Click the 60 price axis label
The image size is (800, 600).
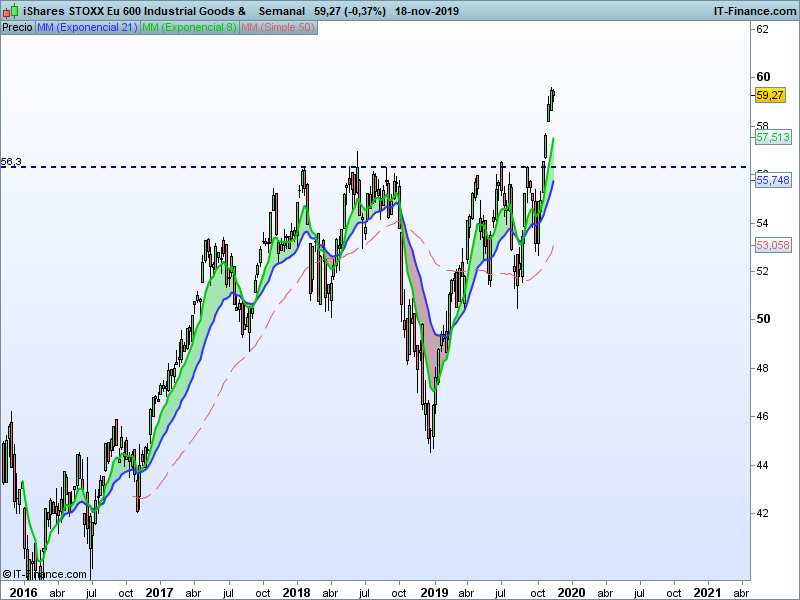tap(763, 77)
